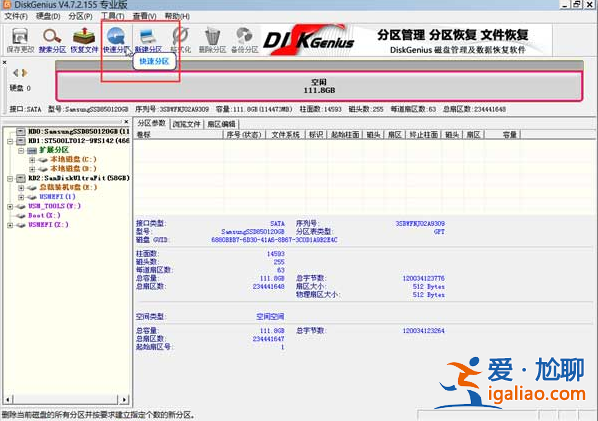The width and height of the screenshot is (598, 421).
Task: Click the 接口:SATA text in disk info line
Action: point(25,109)
